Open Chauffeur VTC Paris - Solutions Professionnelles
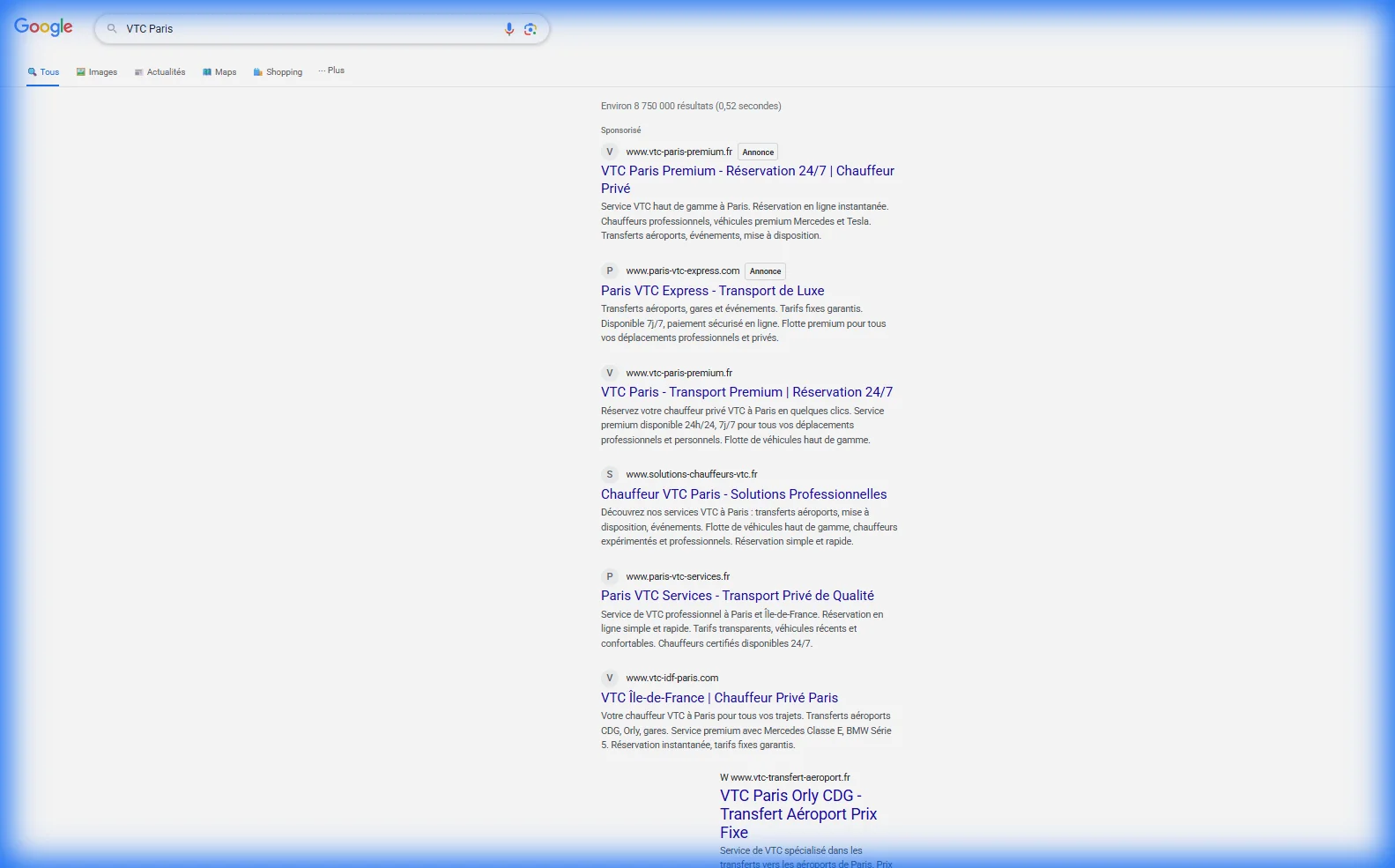Viewport: 1395px width, 868px height. tap(744, 494)
